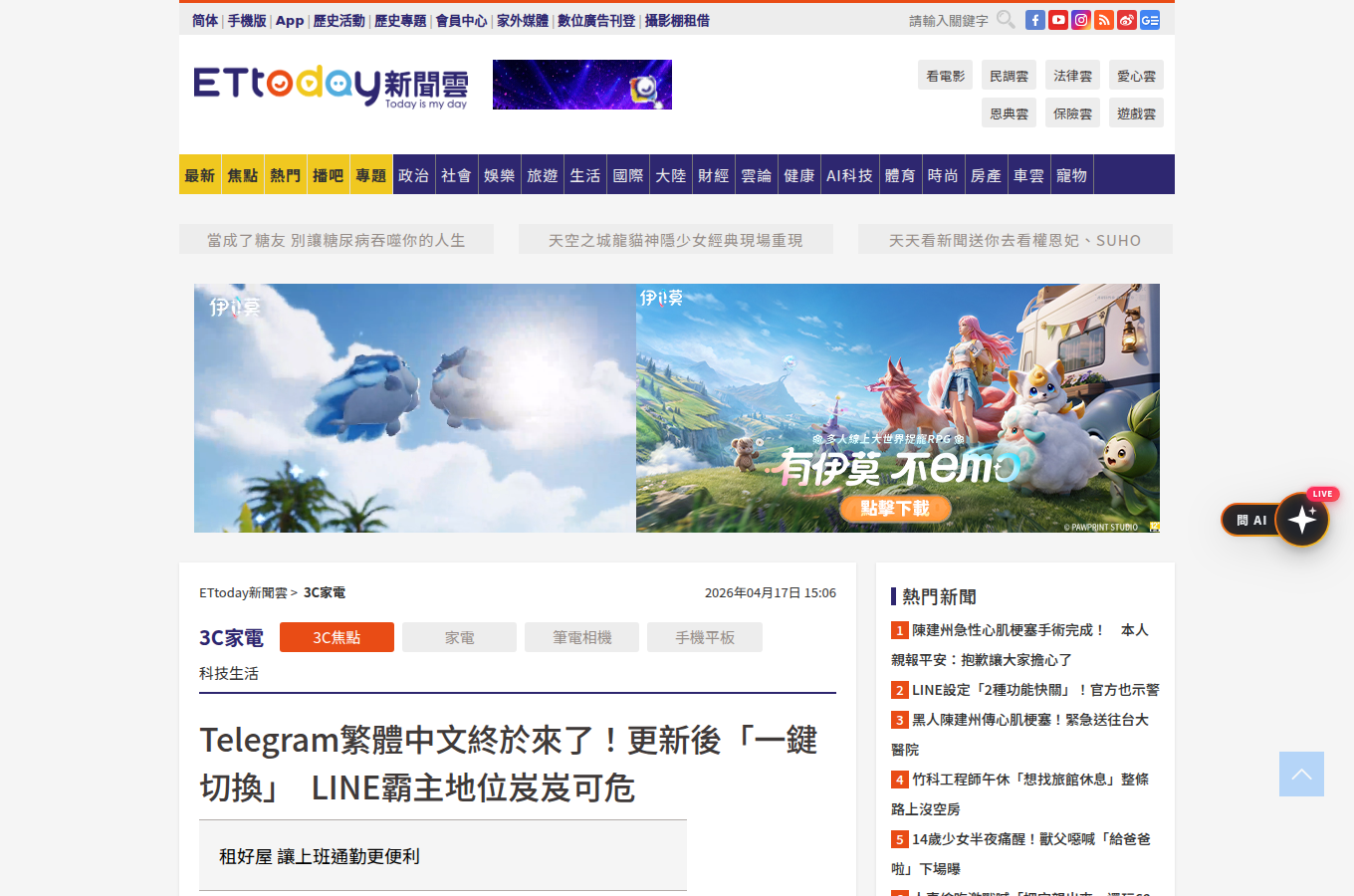Screen dimensions: 1354x896
Task: Click the 手機版 link
Action: tap(247, 20)
